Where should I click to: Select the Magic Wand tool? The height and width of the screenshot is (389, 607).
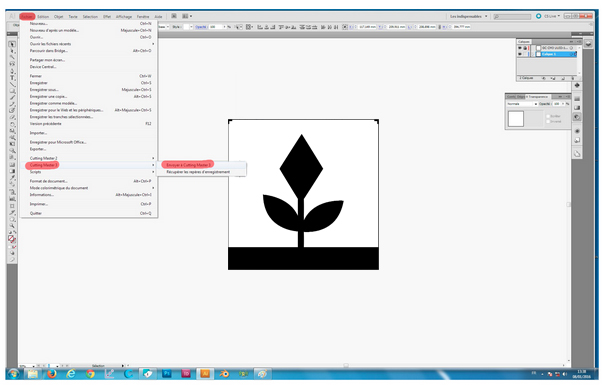click(12, 57)
